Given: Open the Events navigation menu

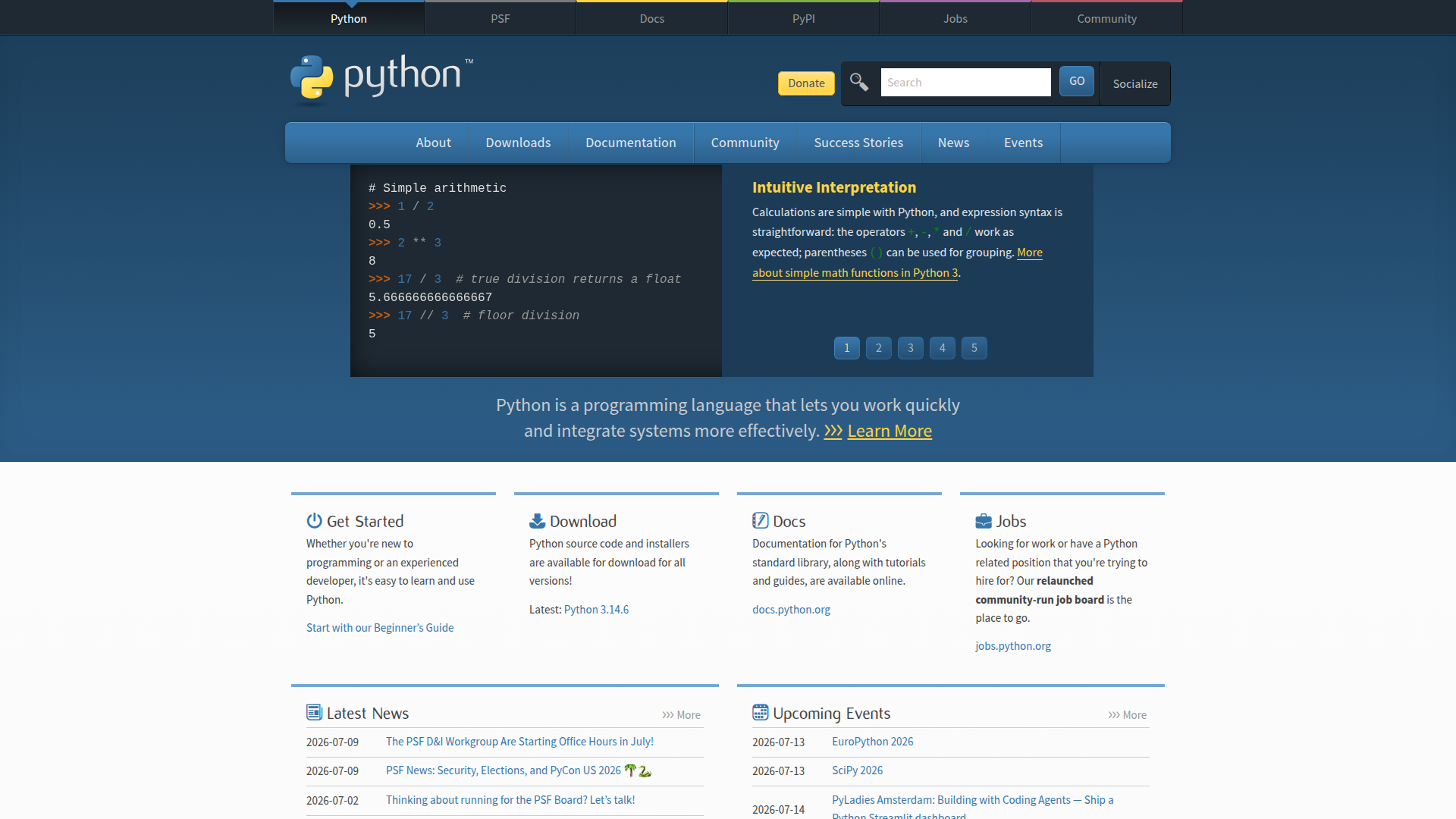Looking at the screenshot, I should click(1023, 143).
